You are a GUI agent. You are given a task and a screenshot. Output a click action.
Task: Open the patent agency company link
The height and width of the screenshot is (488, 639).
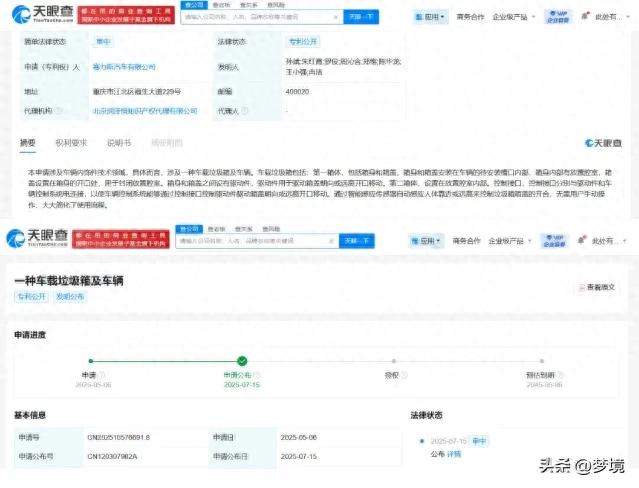coord(145,111)
